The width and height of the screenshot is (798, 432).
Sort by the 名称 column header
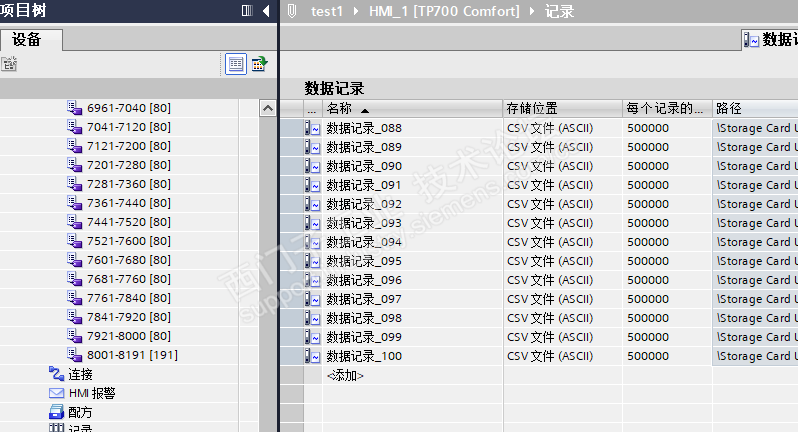pyautogui.click(x=412, y=108)
